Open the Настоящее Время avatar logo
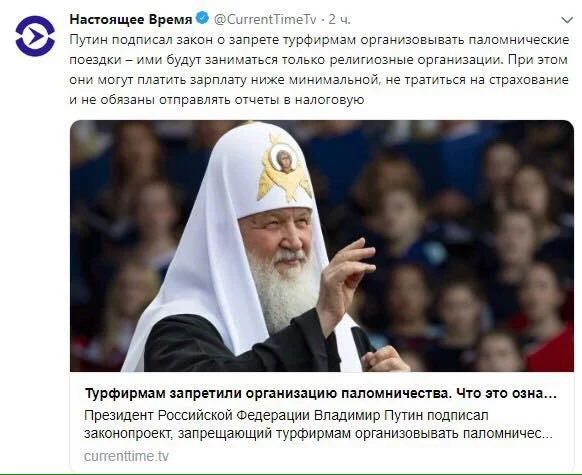This screenshot has width=582, height=475. tap(35, 36)
